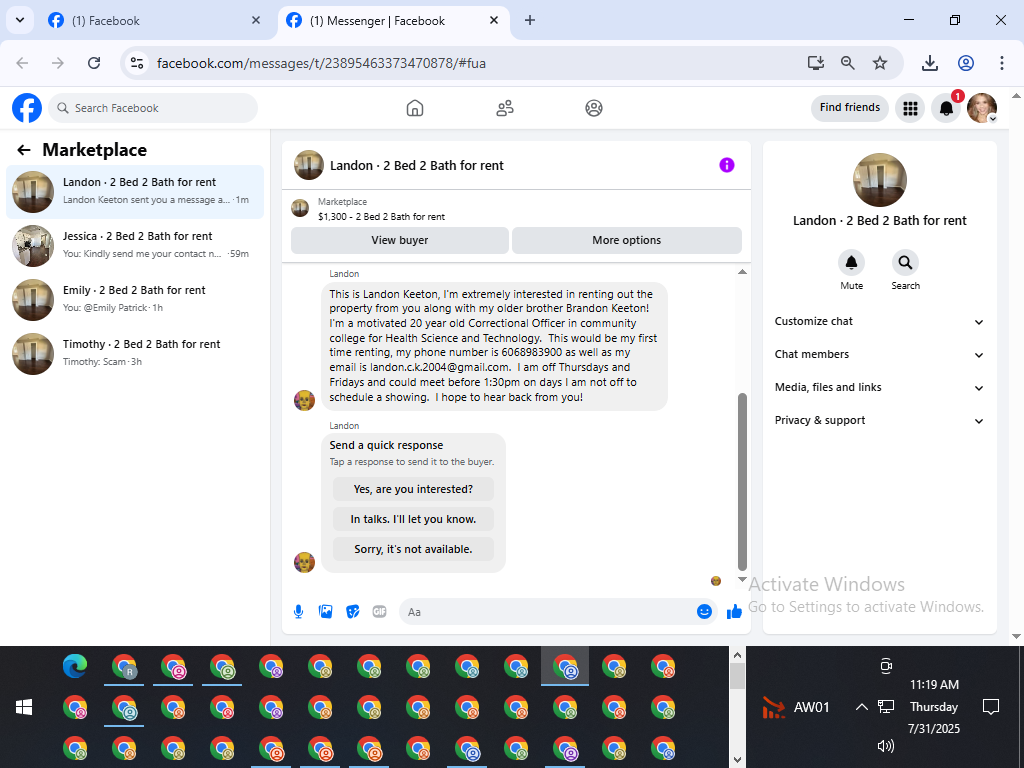Send quick response "Yes, are you interested?"
This screenshot has width=1024, height=768.
[413, 489]
